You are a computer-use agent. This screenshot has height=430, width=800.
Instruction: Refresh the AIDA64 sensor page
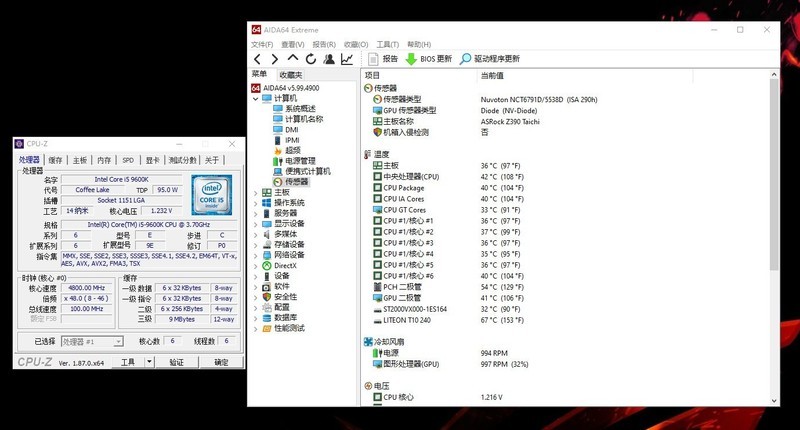[311, 59]
